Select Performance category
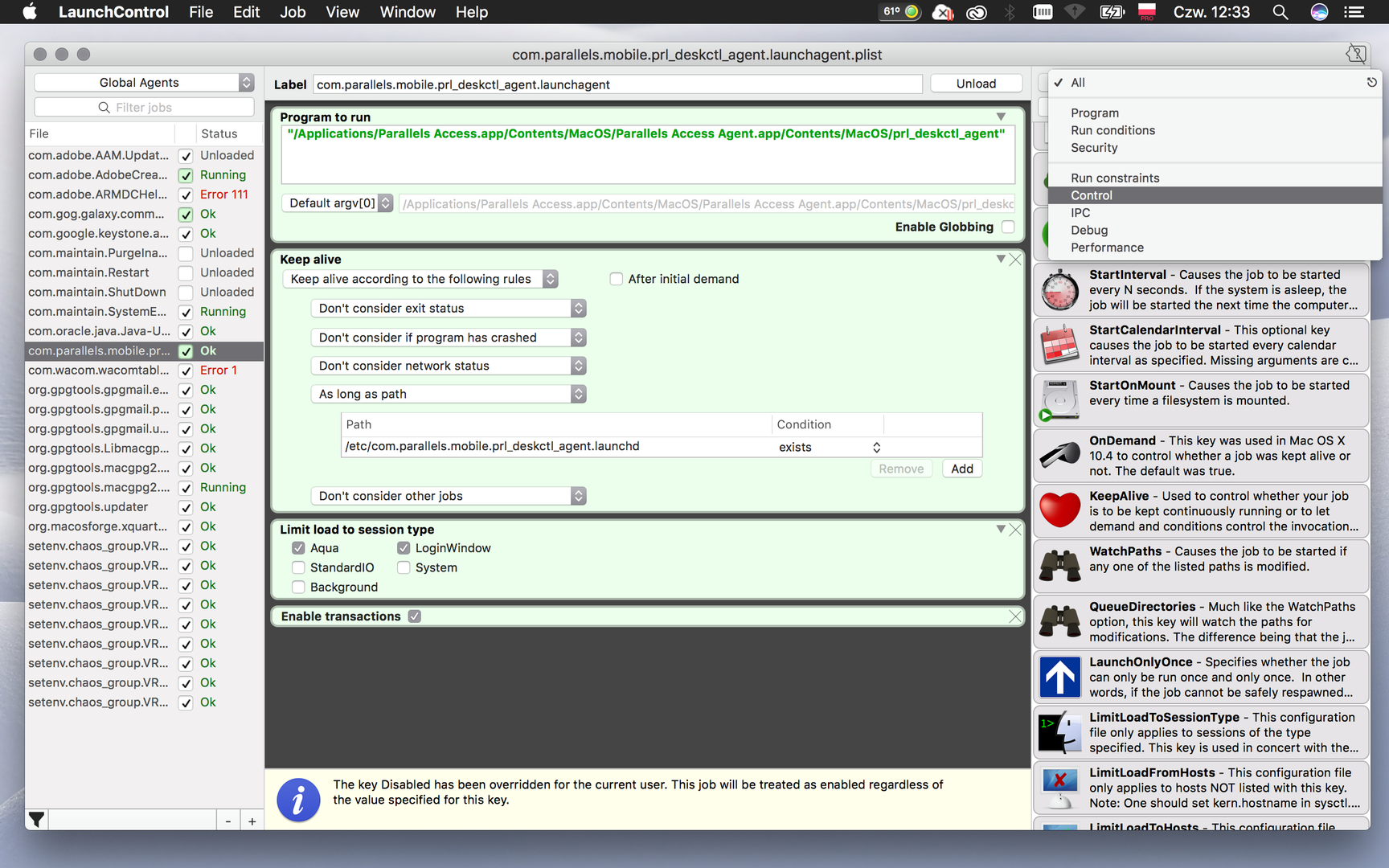Viewport: 1389px width, 868px height. (x=1215, y=248)
